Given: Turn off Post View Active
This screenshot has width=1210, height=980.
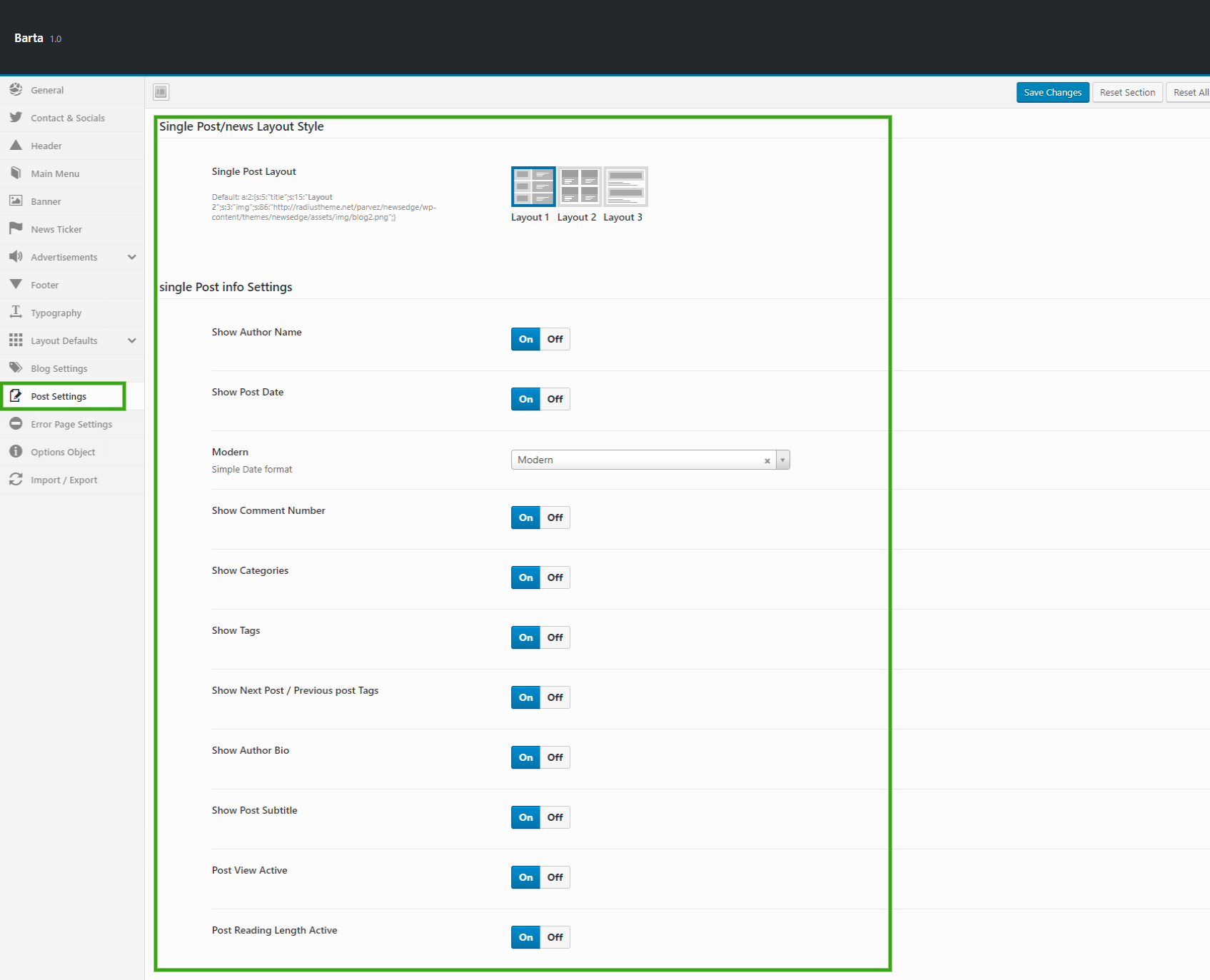Looking at the screenshot, I should [555, 877].
